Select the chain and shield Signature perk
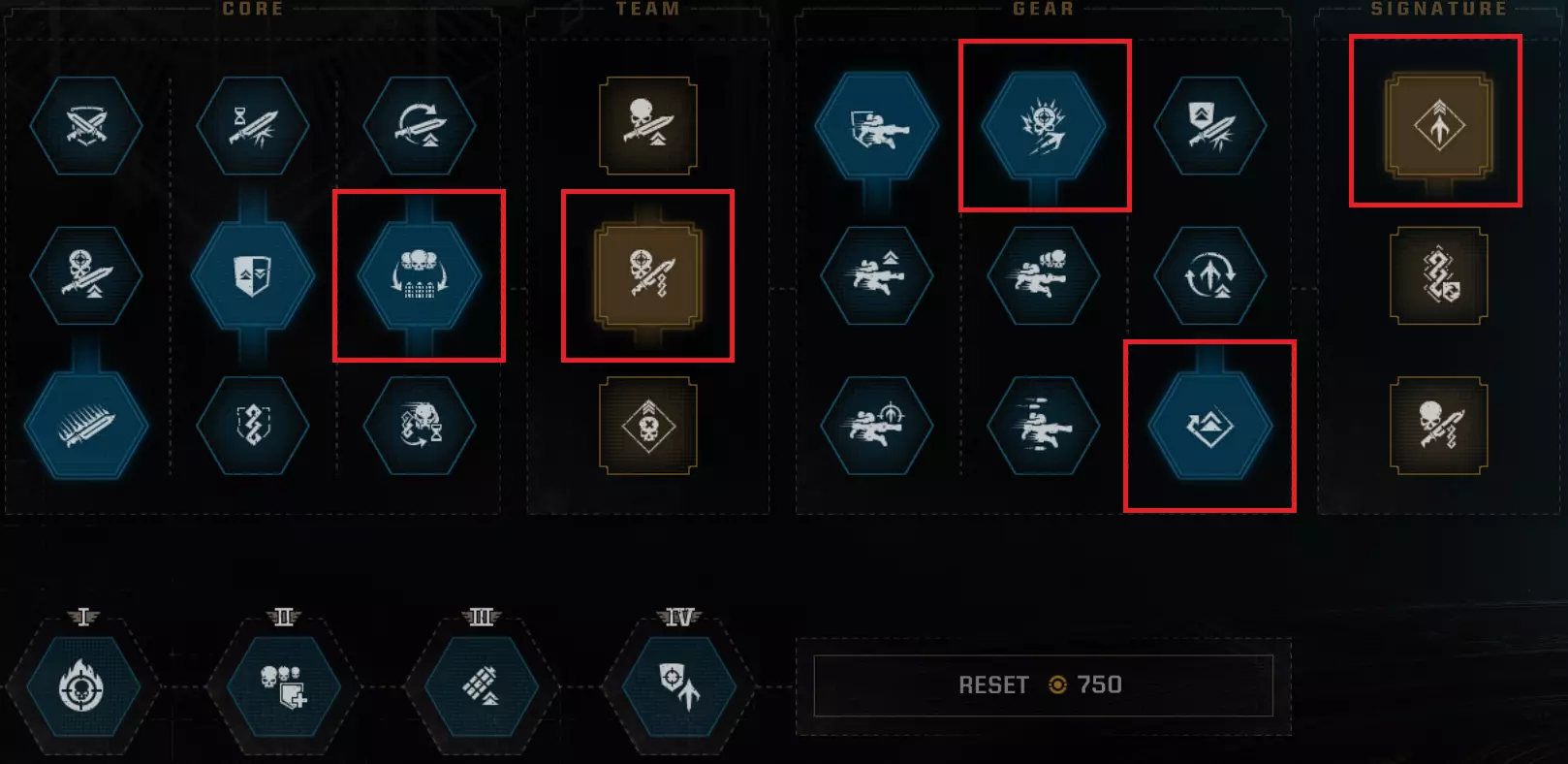Screen dimensions: 1568x764 click(x=1439, y=276)
